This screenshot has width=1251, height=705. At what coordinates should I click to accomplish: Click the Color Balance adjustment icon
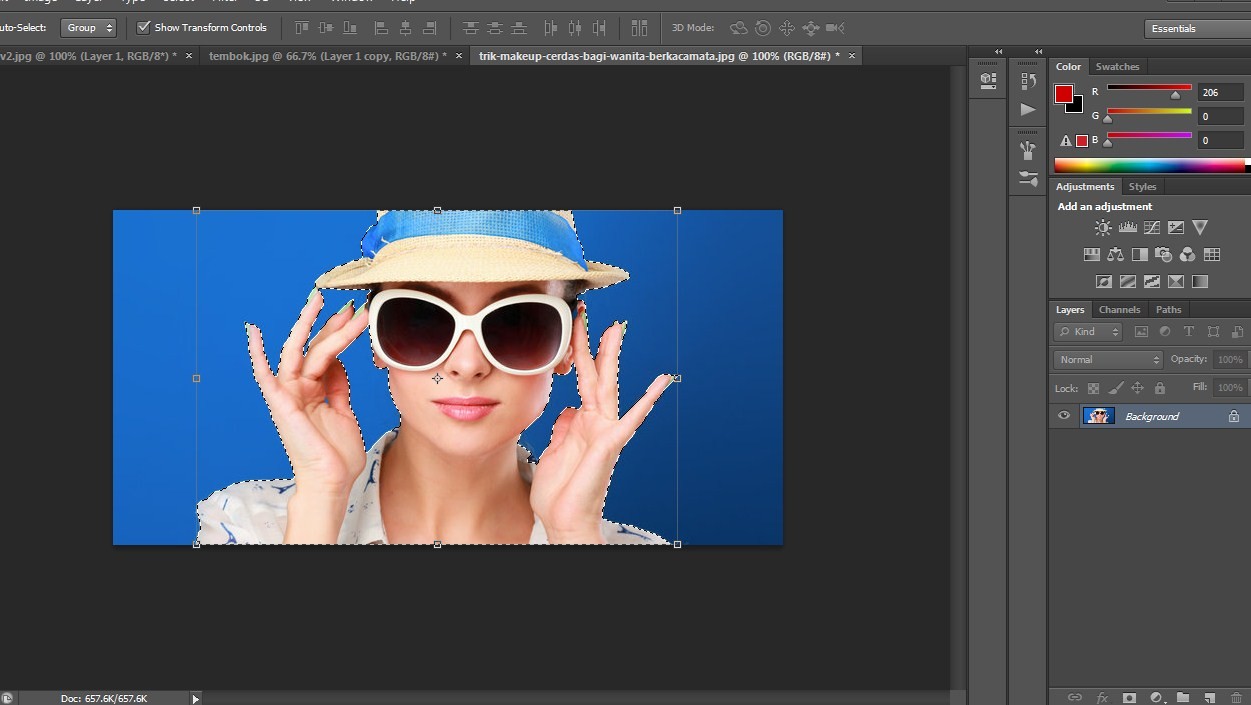[1115, 255]
